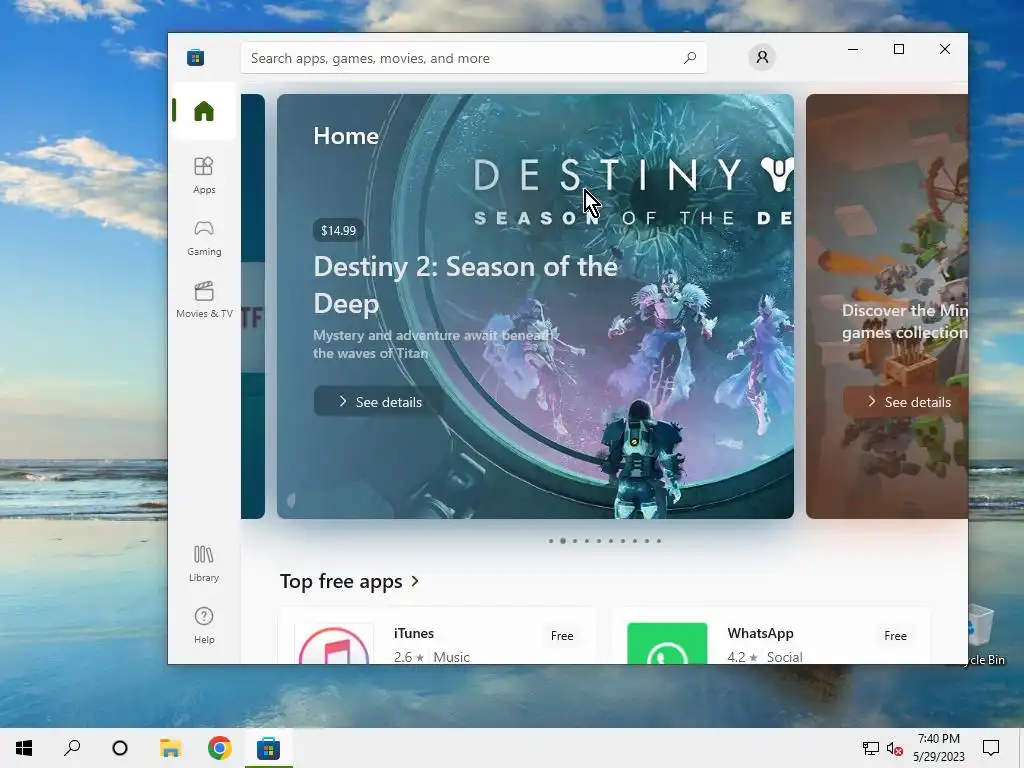Maximize the Microsoft Store window
Viewport: 1024px width, 768px height.
point(899,49)
